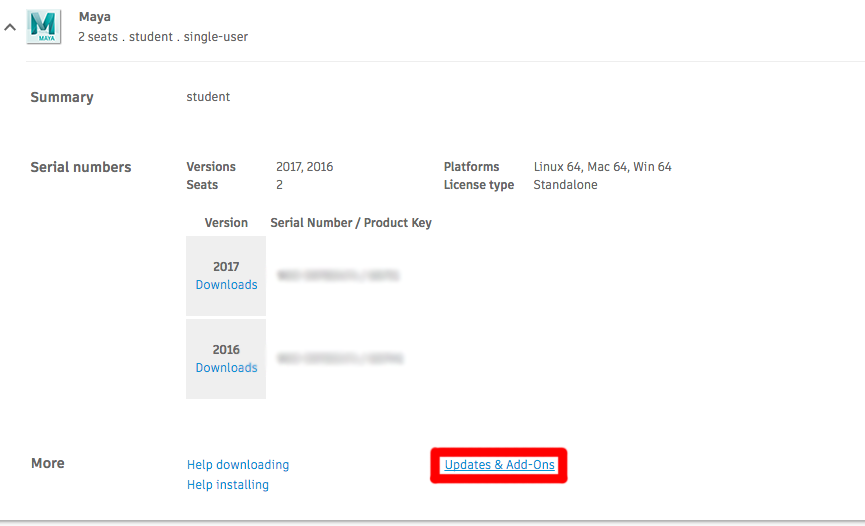Screen dimensions: 865x526
Task: Click the Version column header
Action: pos(226,223)
